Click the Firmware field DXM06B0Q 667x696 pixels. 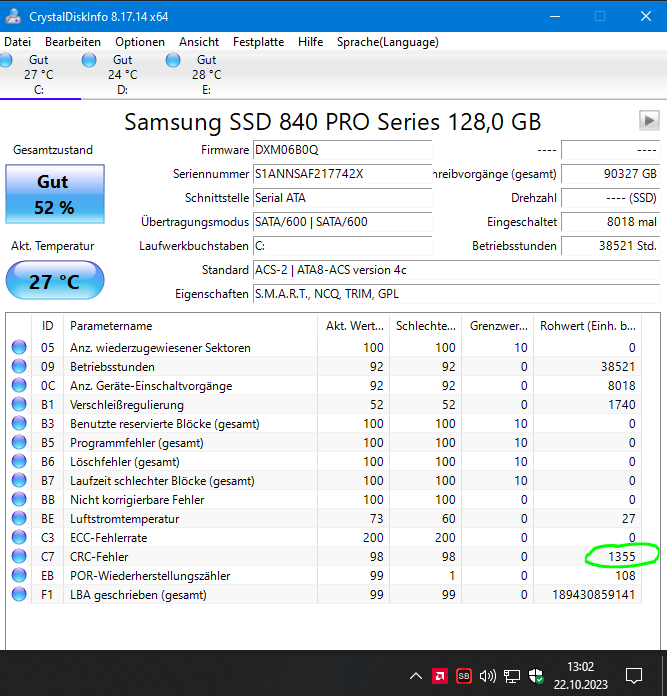(x=343, y=150)
